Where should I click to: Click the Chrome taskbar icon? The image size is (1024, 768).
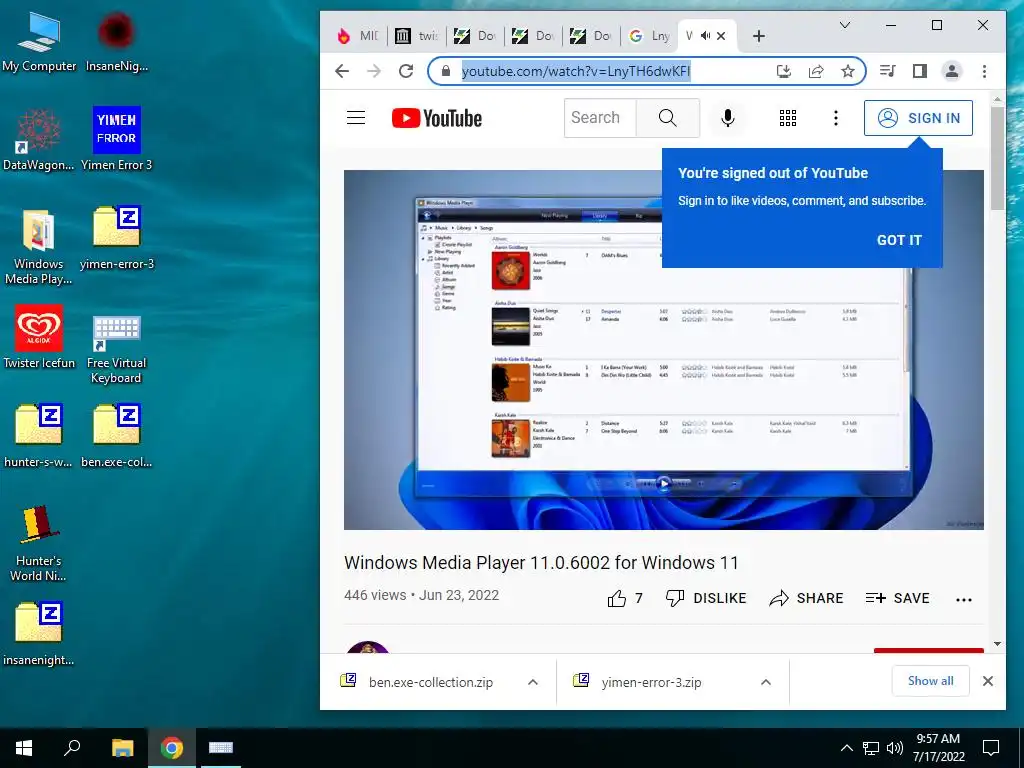click(172, 748)
